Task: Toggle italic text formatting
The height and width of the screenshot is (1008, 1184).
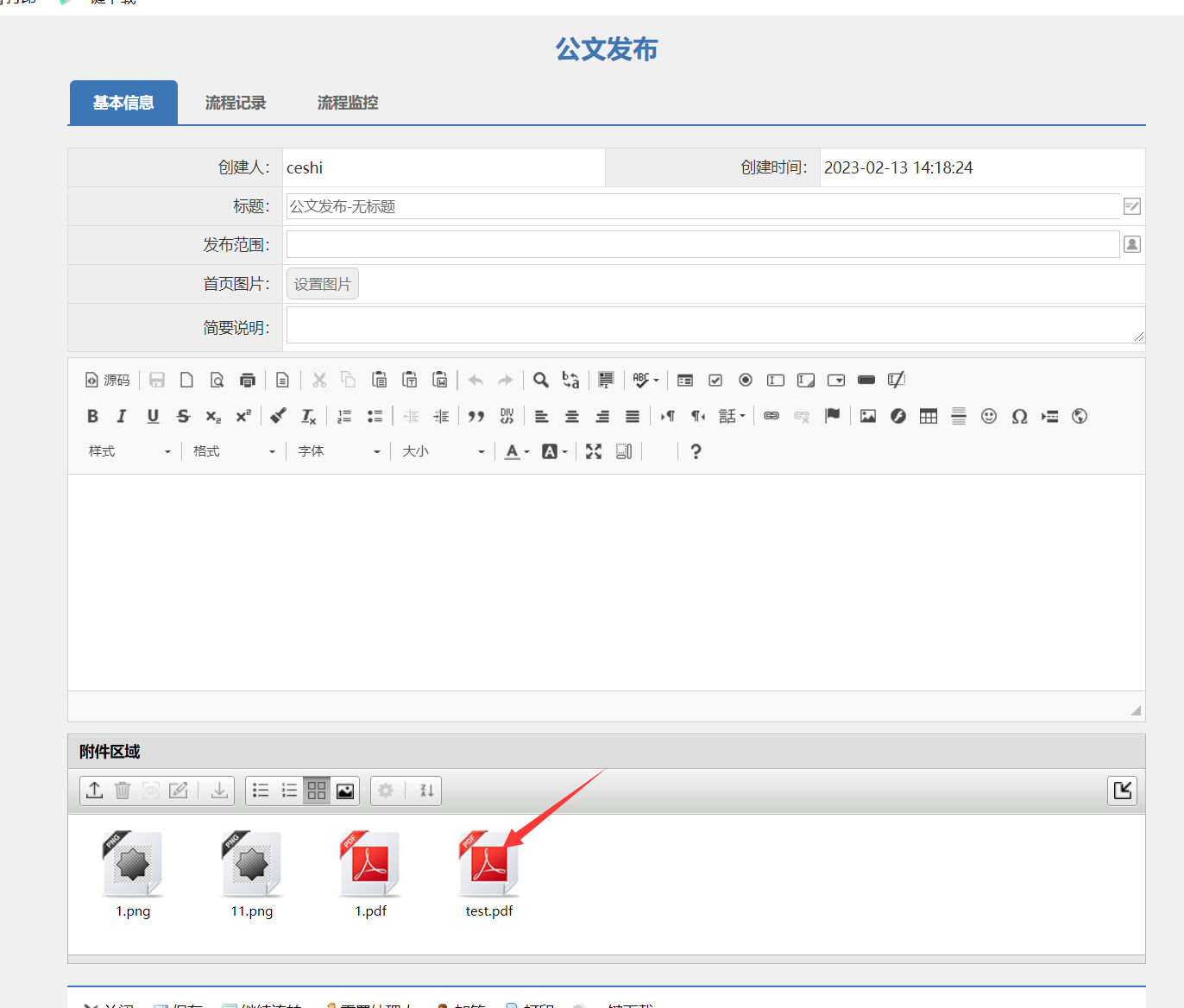Action: click(122, 416)
